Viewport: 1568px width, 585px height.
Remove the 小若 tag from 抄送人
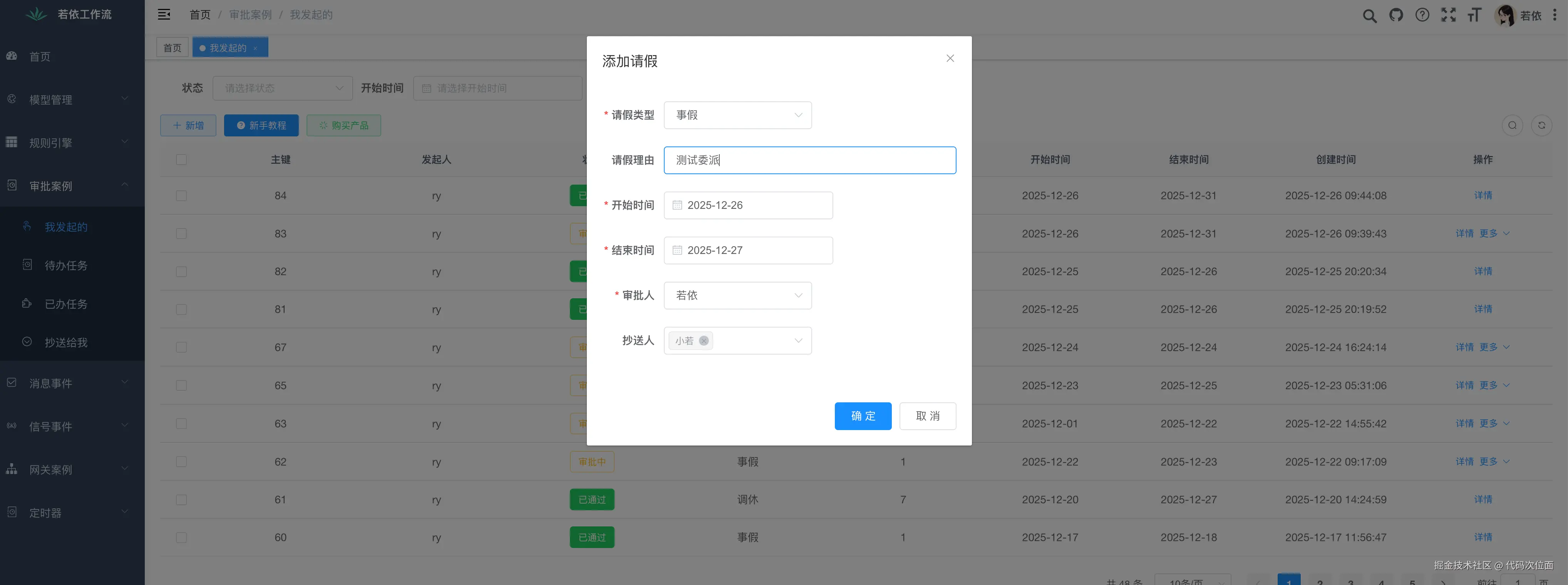coord(704,341)
